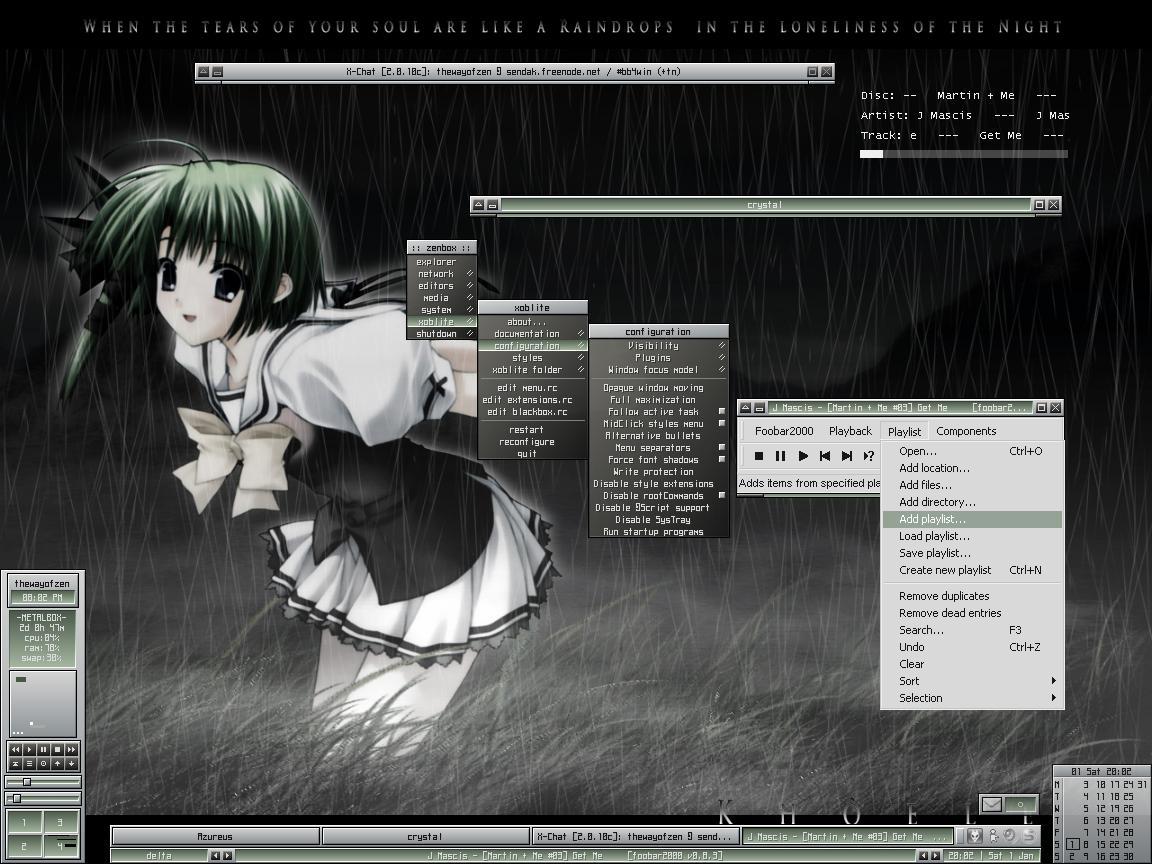Screen dimensions: 1152x864
Task: Skip to previous track in foobar2000
Action: 825,456
